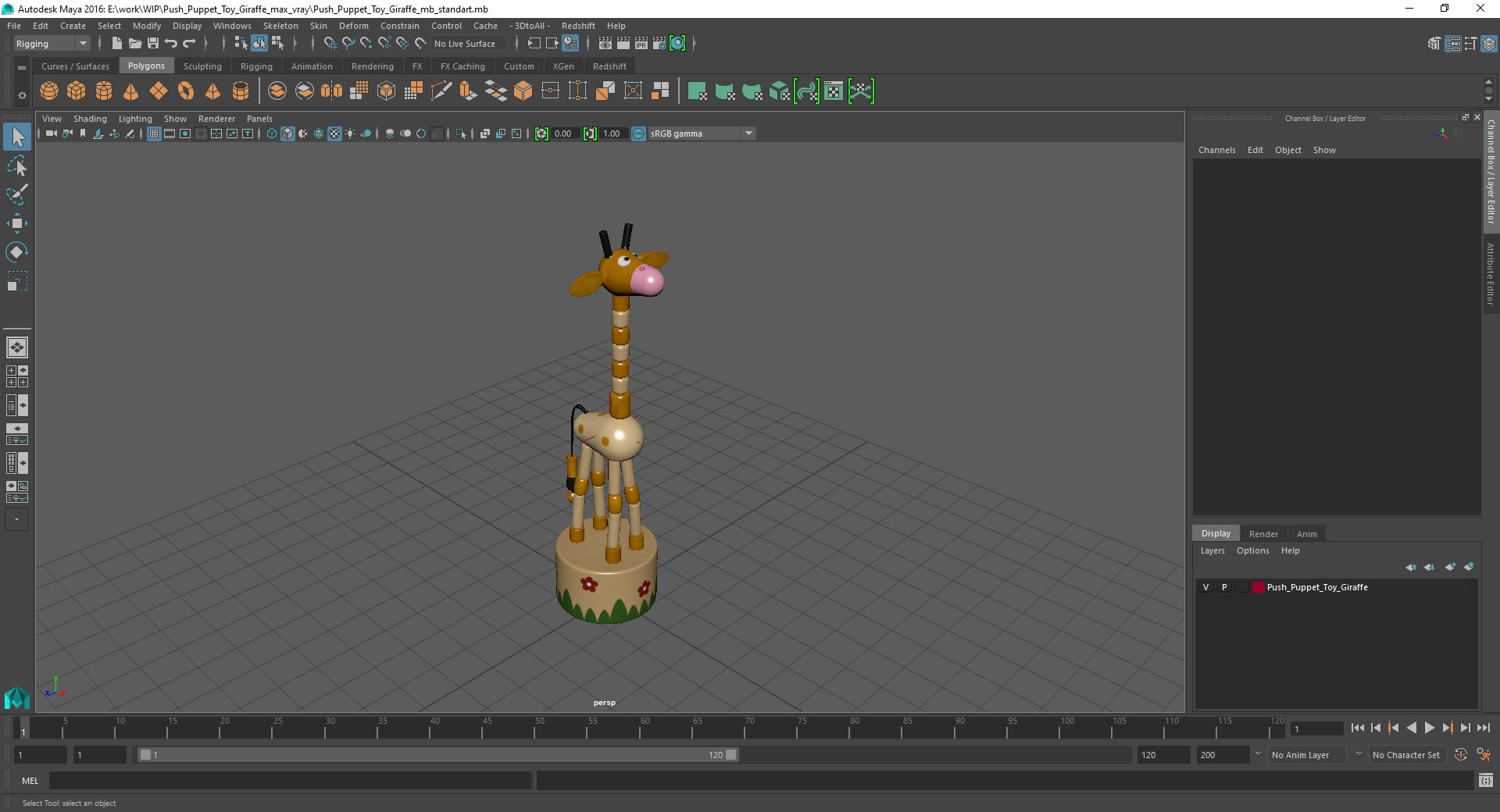Open the Skeleton menu
Viewport: 1500px width, 812px height.
(280, 26)
